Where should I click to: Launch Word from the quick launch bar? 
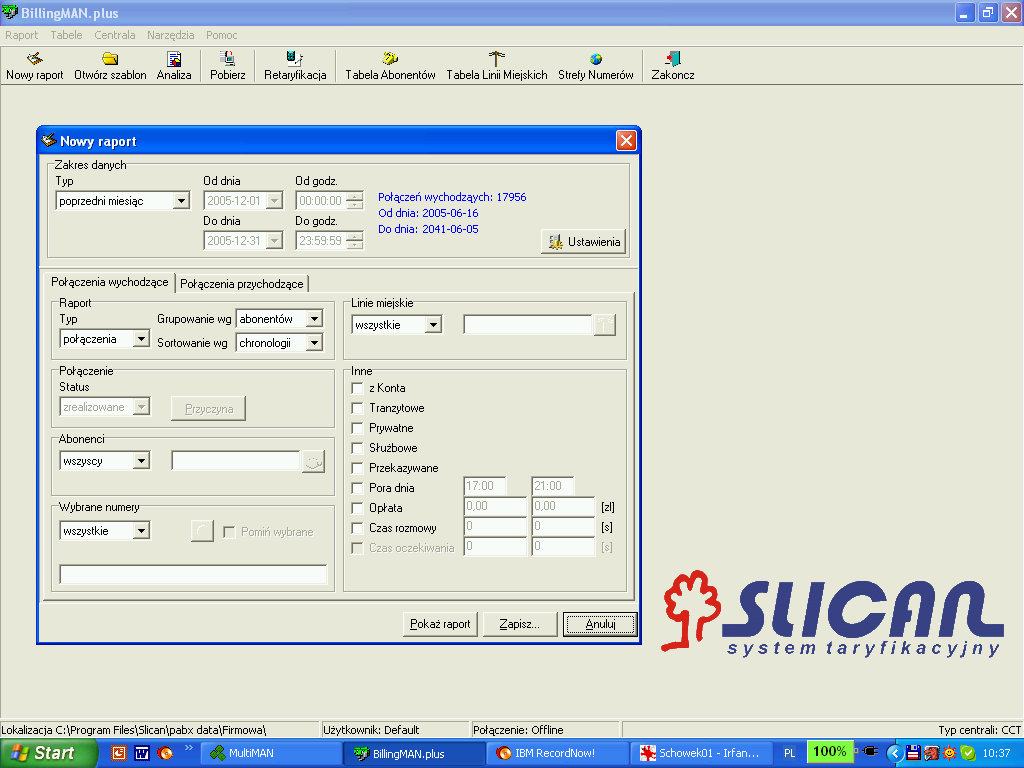coord(142,753)
